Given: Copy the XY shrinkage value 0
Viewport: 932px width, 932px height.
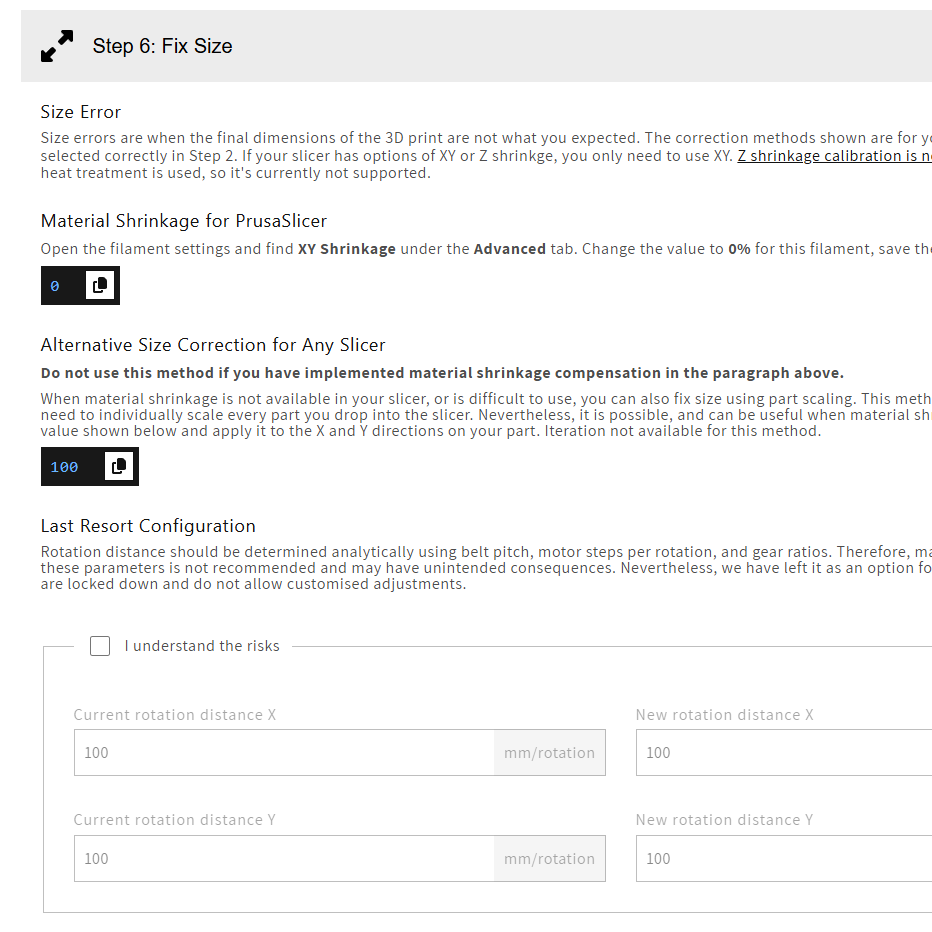Looking at the screenshot, I should (100, 286).
